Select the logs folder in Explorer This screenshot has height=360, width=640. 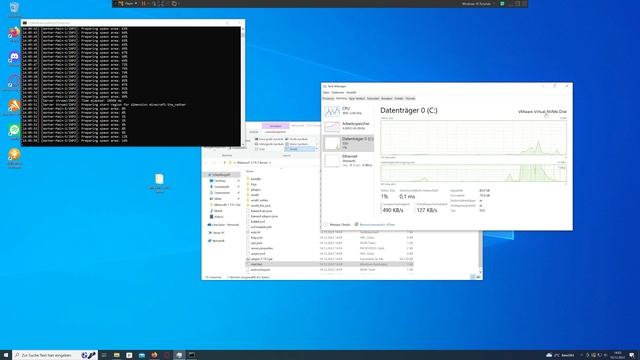[254, 184]
